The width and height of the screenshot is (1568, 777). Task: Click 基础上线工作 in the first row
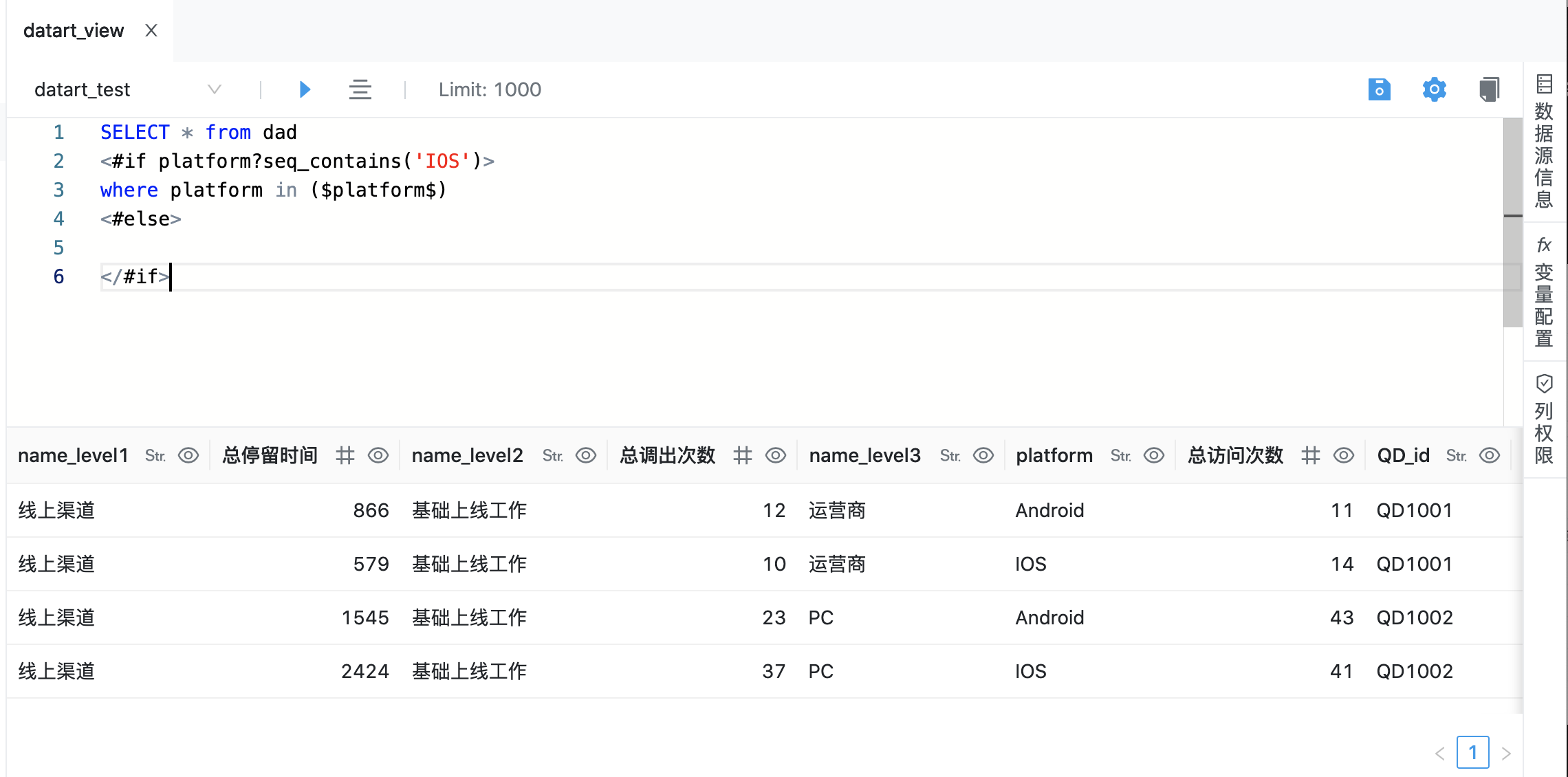click(x=469, y=510)
